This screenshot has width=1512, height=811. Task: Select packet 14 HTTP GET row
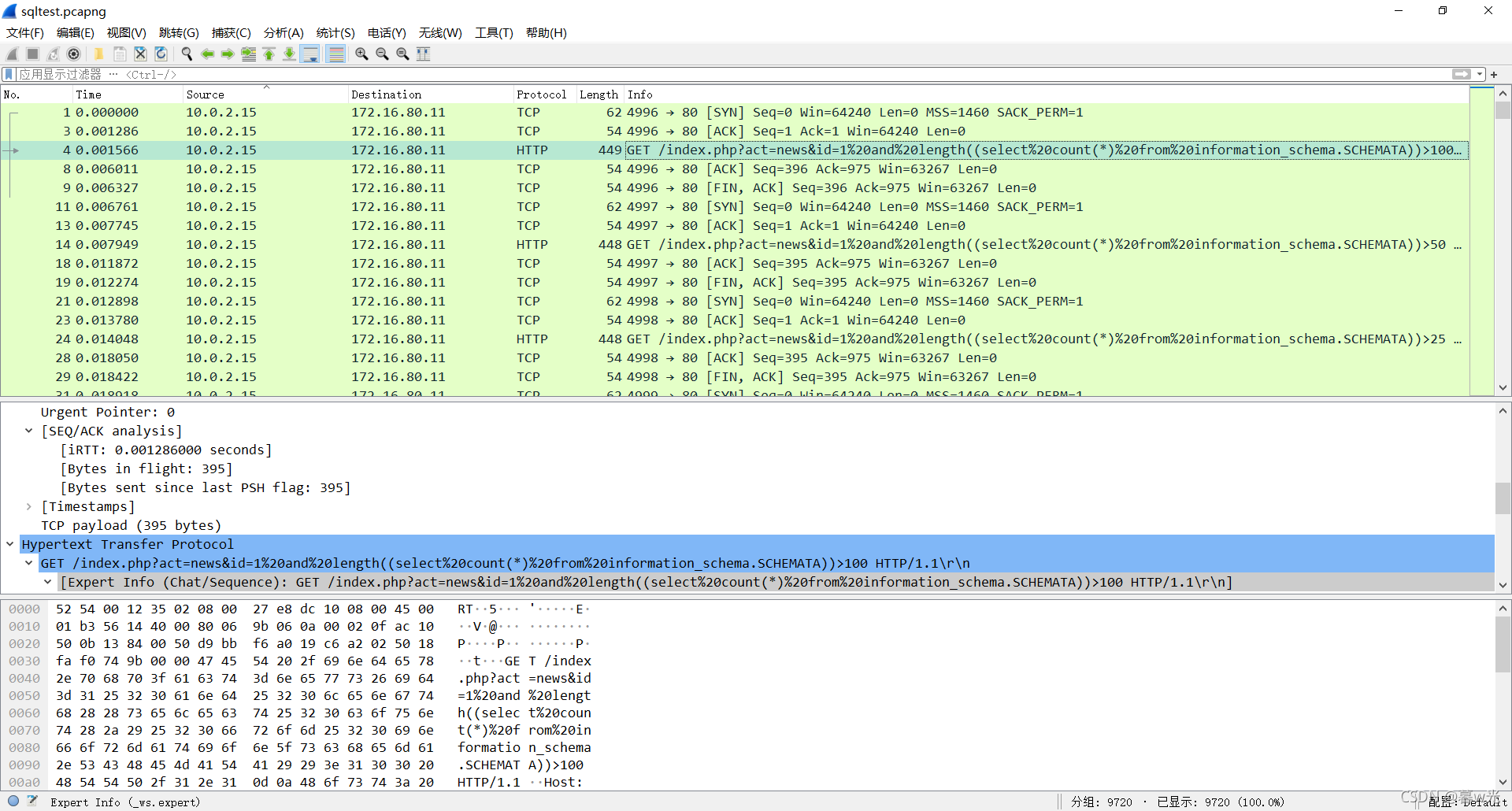735,244
